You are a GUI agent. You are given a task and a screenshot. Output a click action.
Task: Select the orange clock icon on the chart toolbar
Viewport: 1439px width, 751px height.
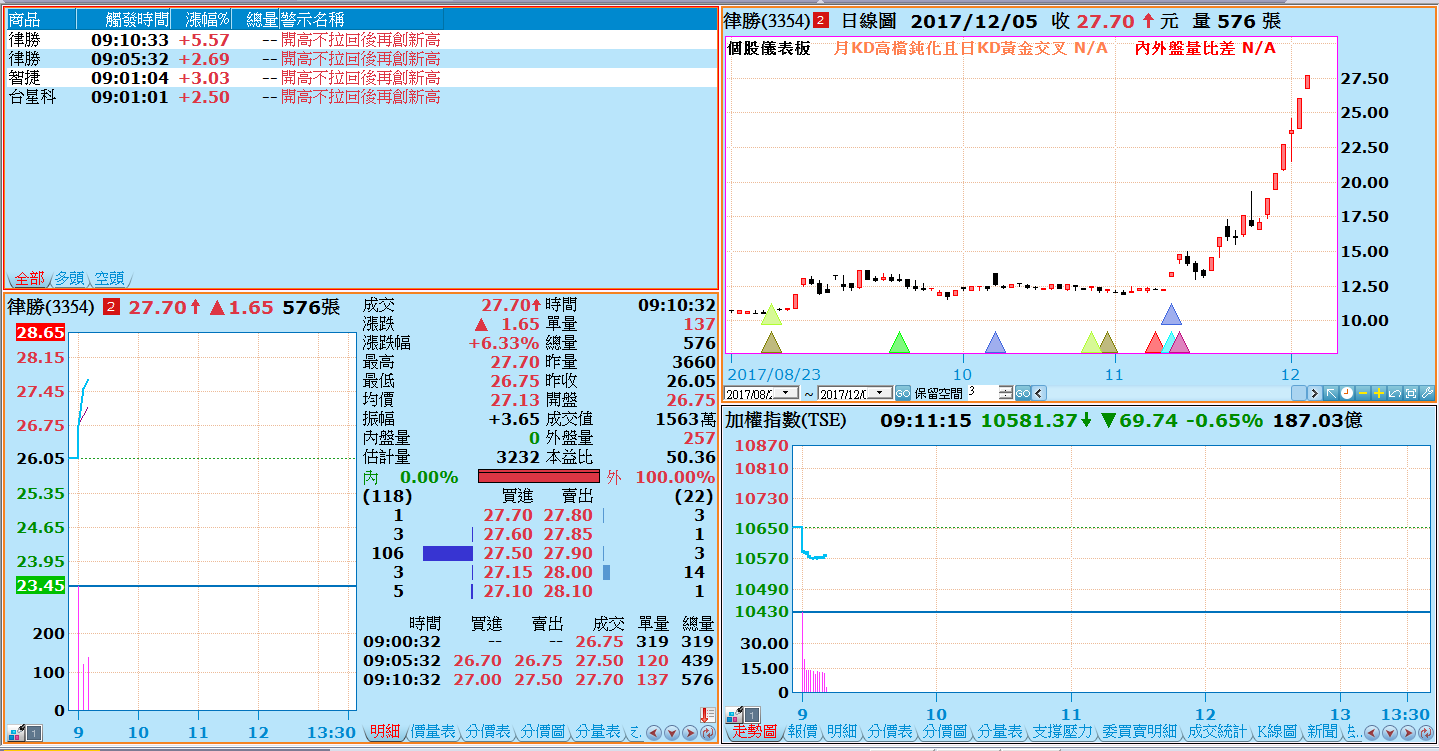click(x=1347, y=393)
